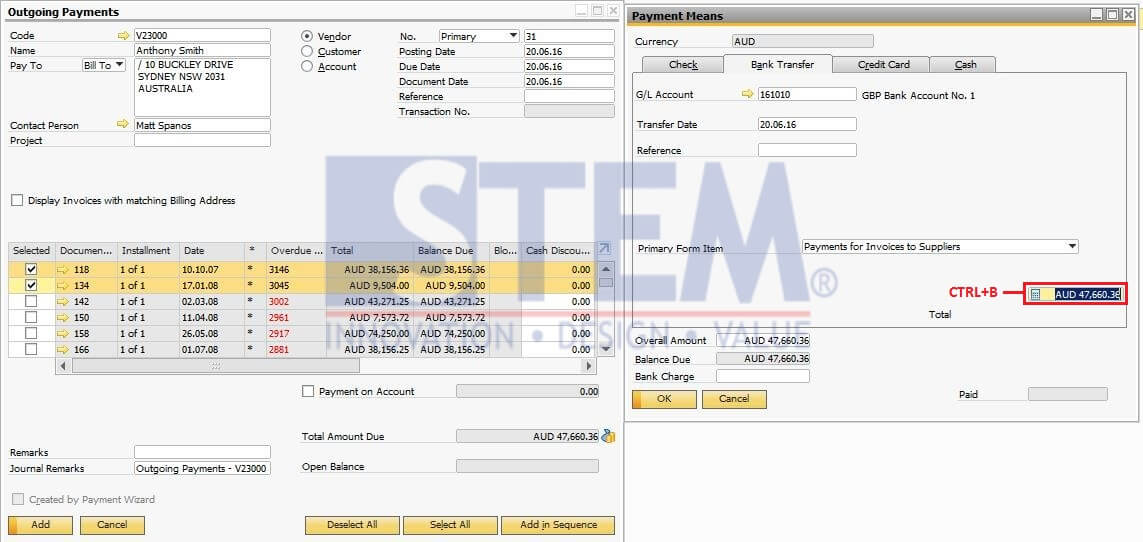Check the Selected box for document 166
The image size is (1143, 542).
coord(31,350)
